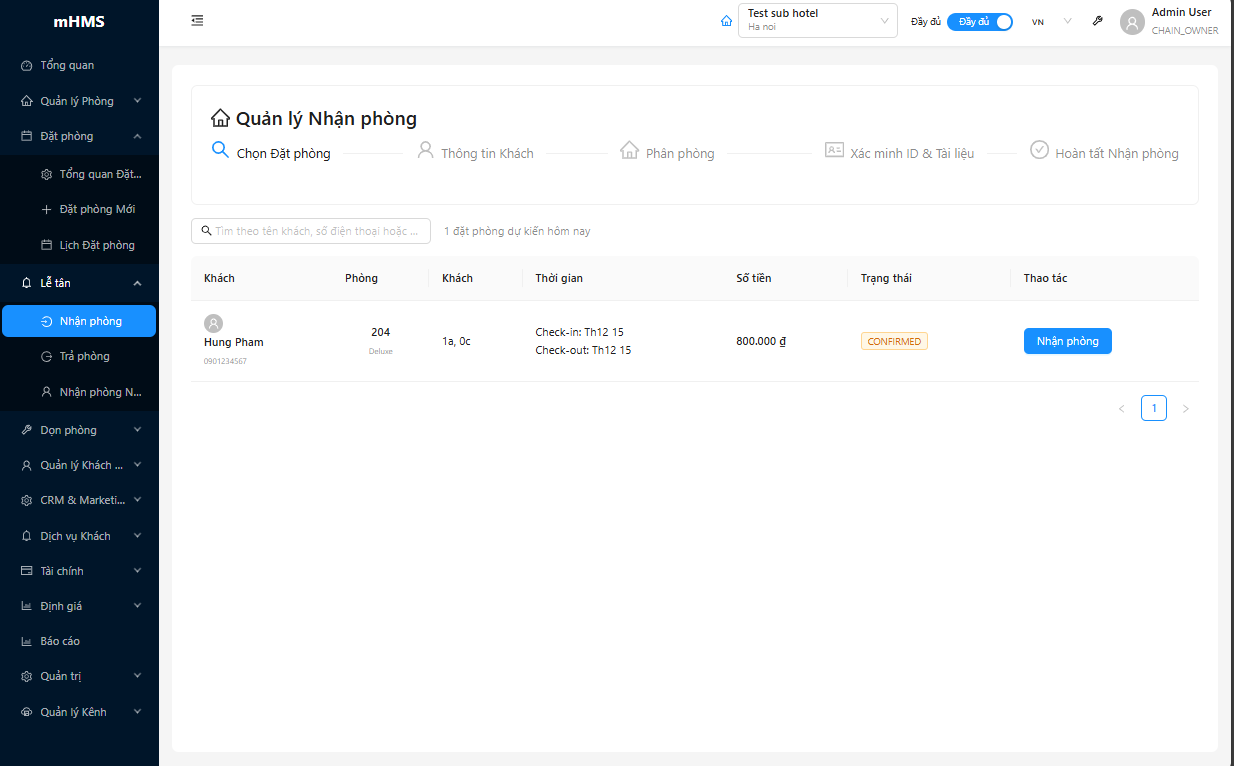Select page 1 in pagination
This screenshot has height=766, width=1234.
click(1153, 408)
